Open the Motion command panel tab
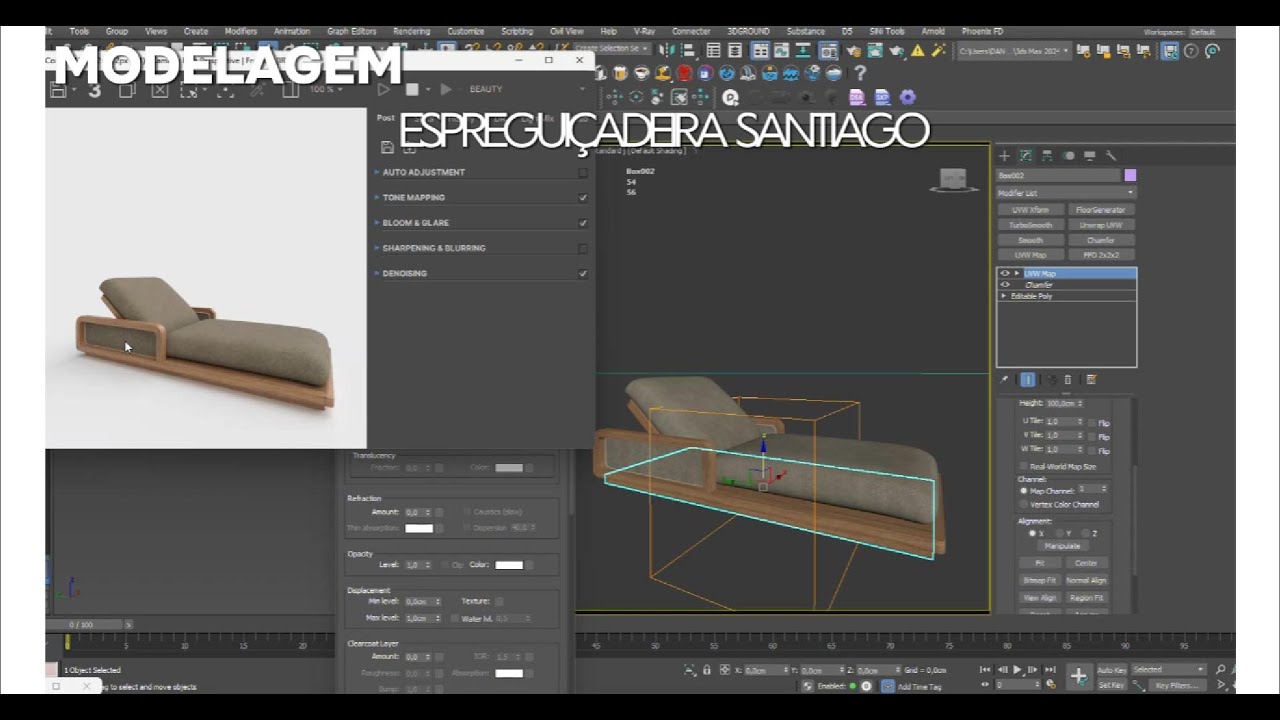1280x720 pixels. coord(1069,156)
